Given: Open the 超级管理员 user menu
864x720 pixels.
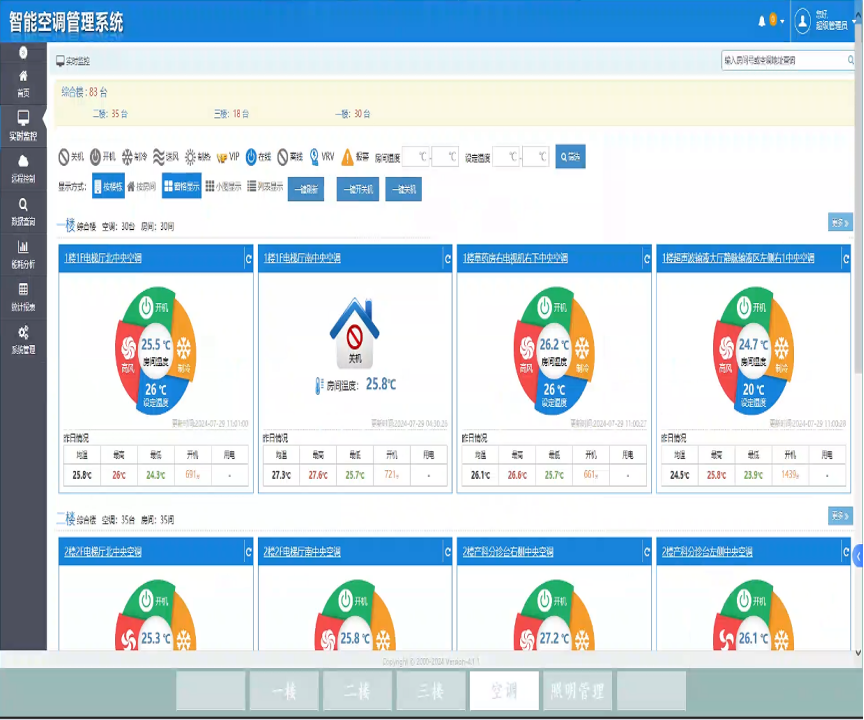Looking at the screenshot, I should [x=824, y=20].
